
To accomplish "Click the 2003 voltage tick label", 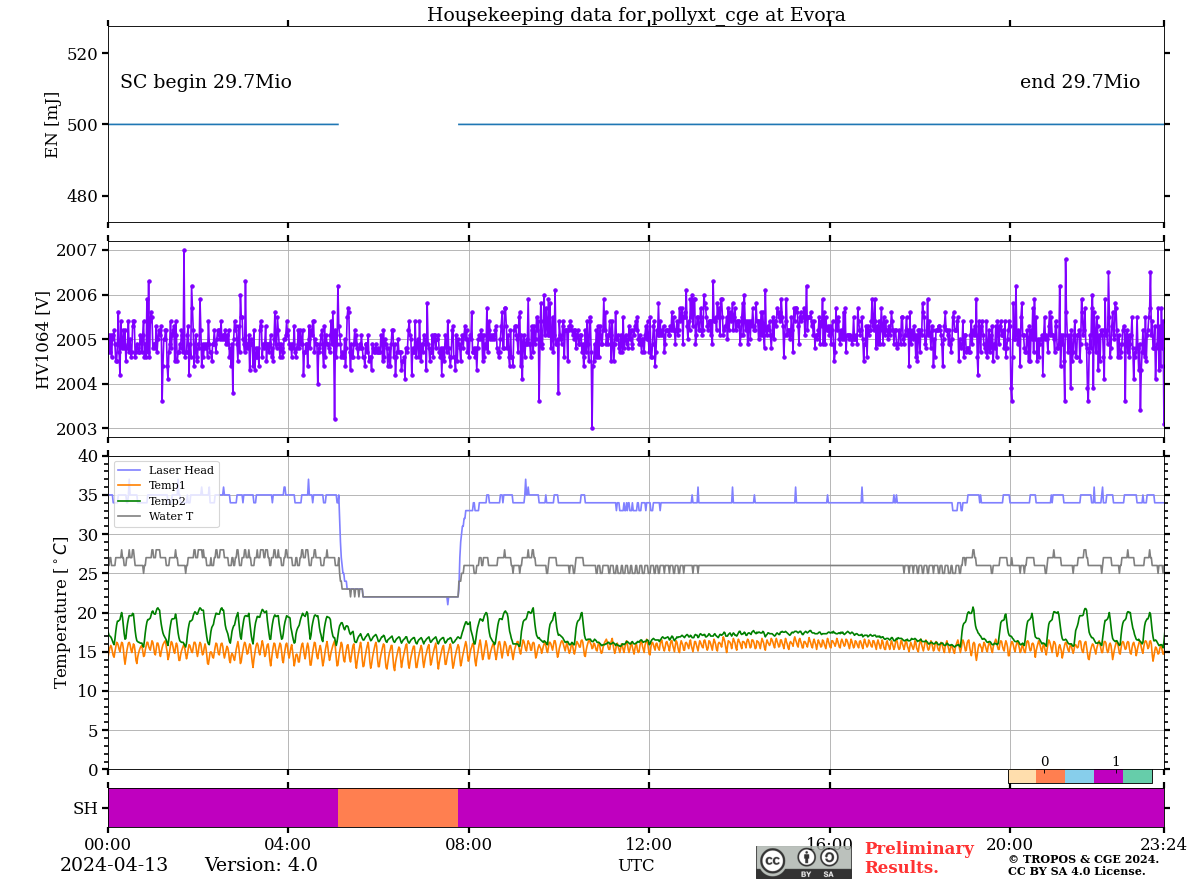I will pos(79,429).
